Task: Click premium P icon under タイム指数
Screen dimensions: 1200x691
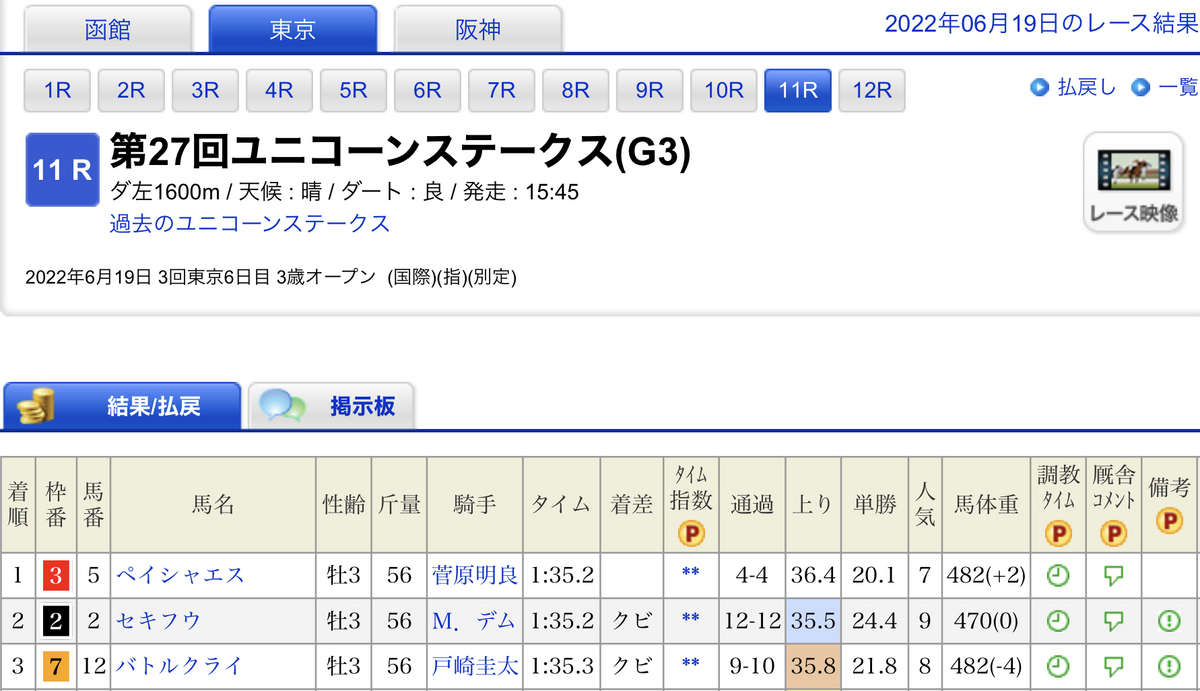Action: click(x=690, y=534)
